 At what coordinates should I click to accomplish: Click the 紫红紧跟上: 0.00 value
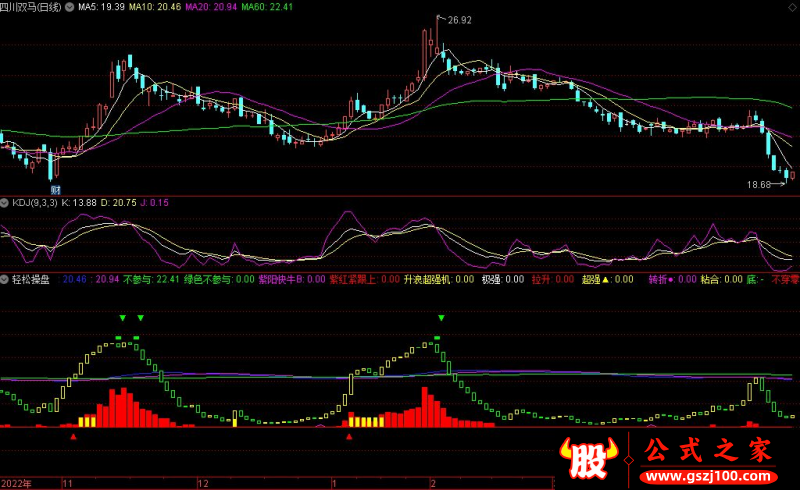pyautogui.click(x=364, y=279)
